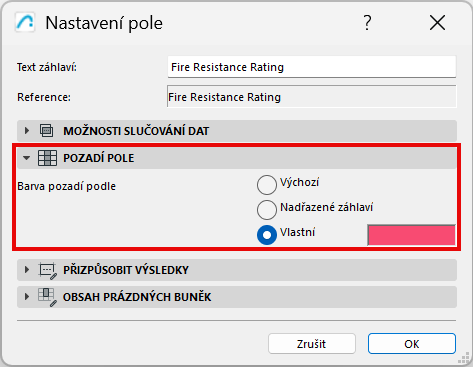
Task: Click the Reference field
Action: (x=312, y=97)
